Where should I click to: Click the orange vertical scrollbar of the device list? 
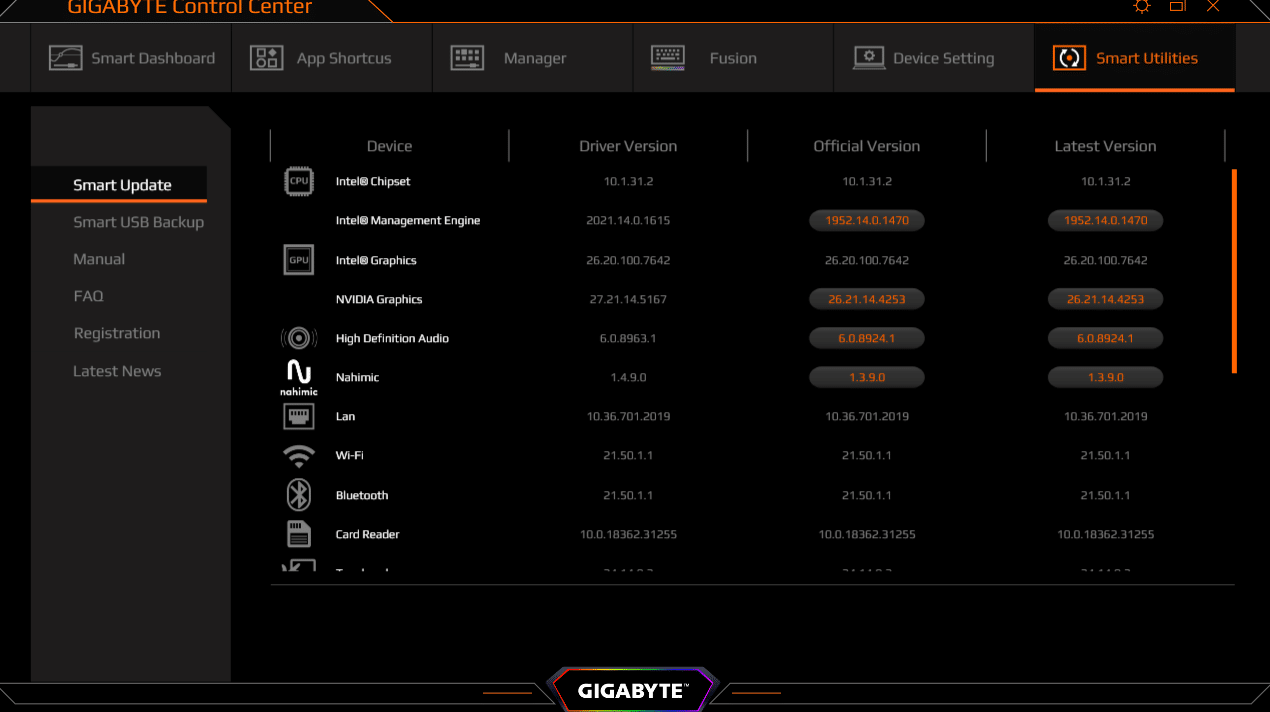(x=1234, y=270)
